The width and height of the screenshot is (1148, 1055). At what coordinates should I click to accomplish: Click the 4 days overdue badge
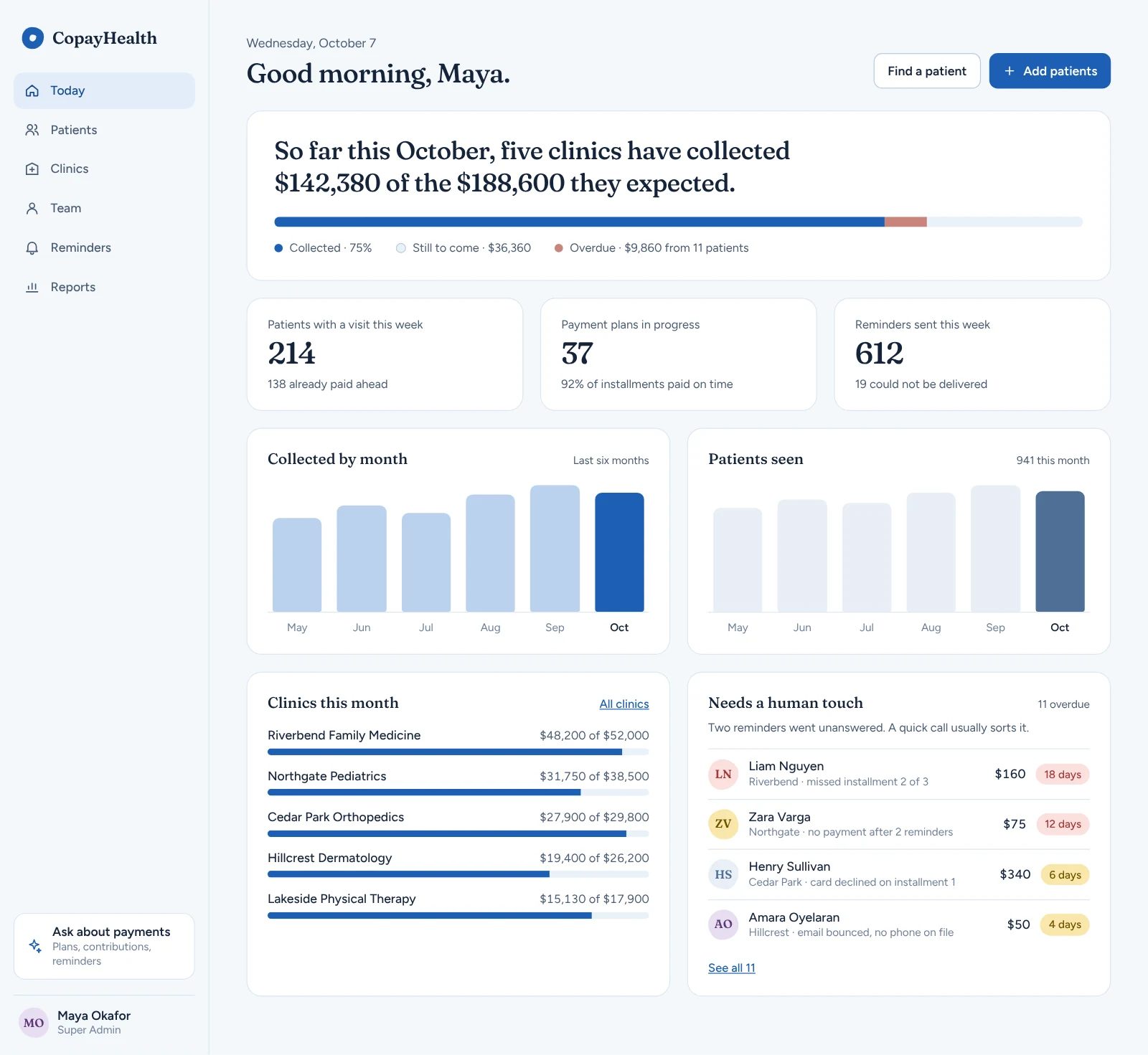(x=1065, y=924)
